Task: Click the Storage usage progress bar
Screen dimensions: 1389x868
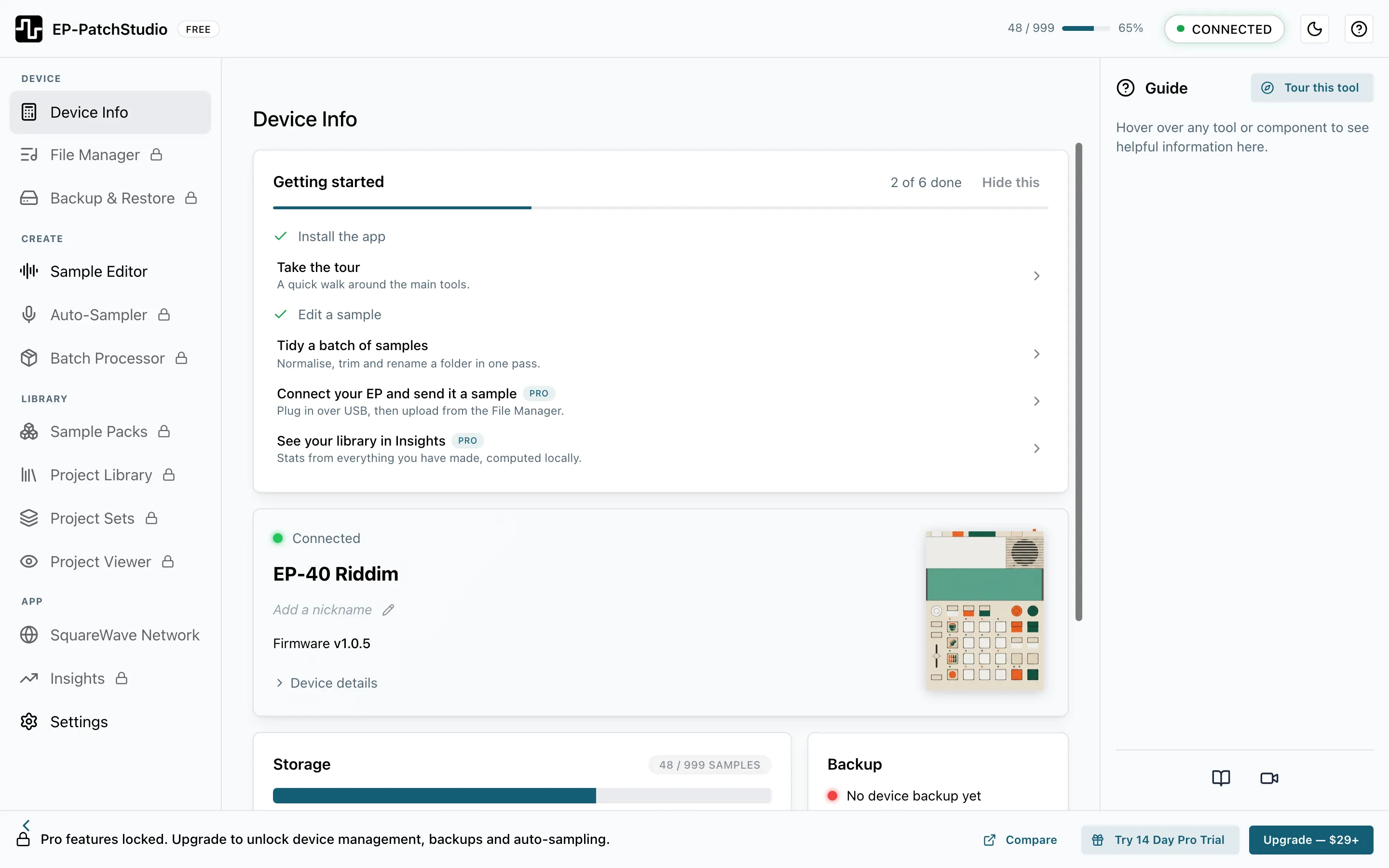Action: pos(522,795)
